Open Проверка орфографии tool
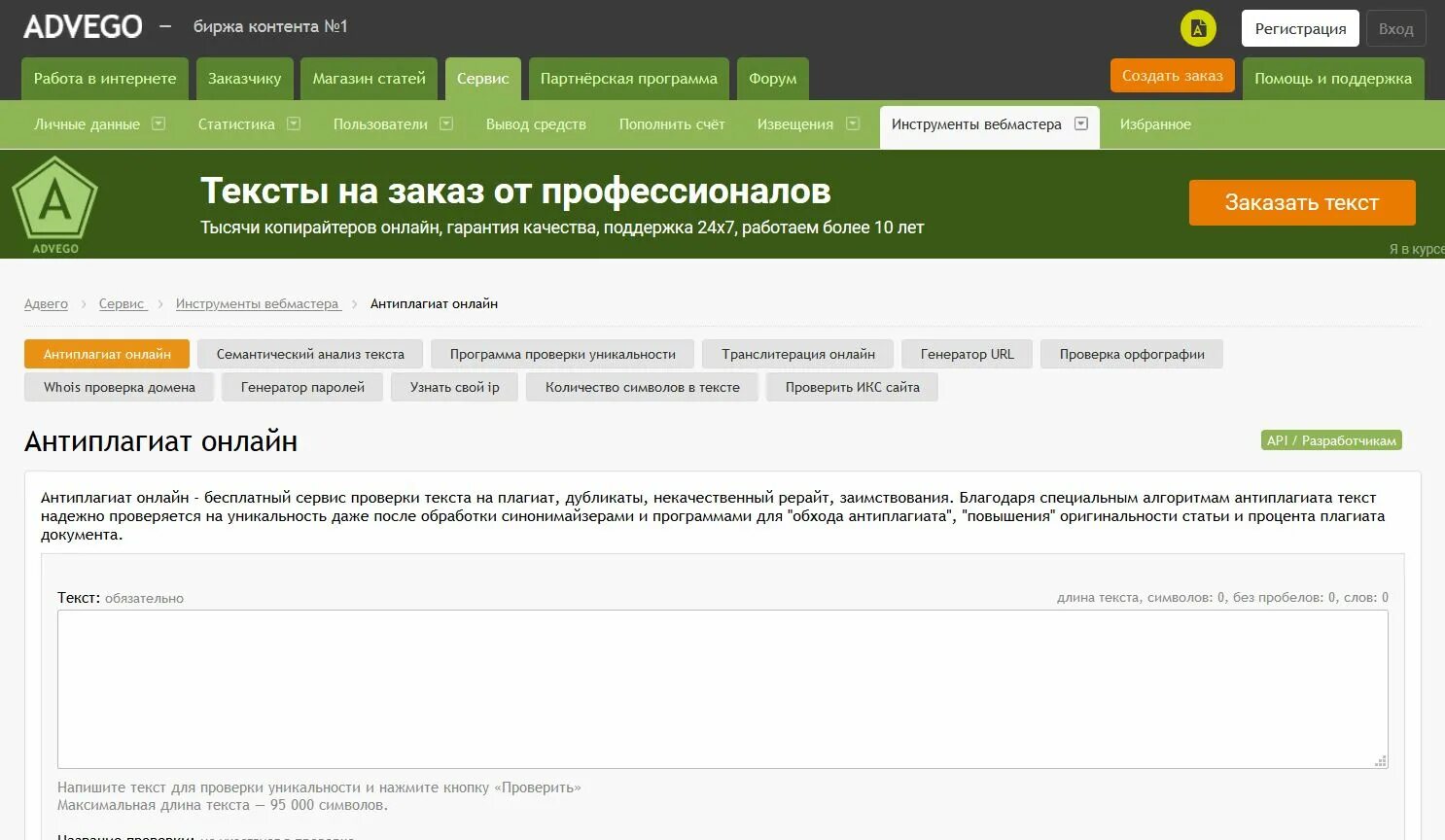The image size is (1445, 840). tap(1132, 354)
